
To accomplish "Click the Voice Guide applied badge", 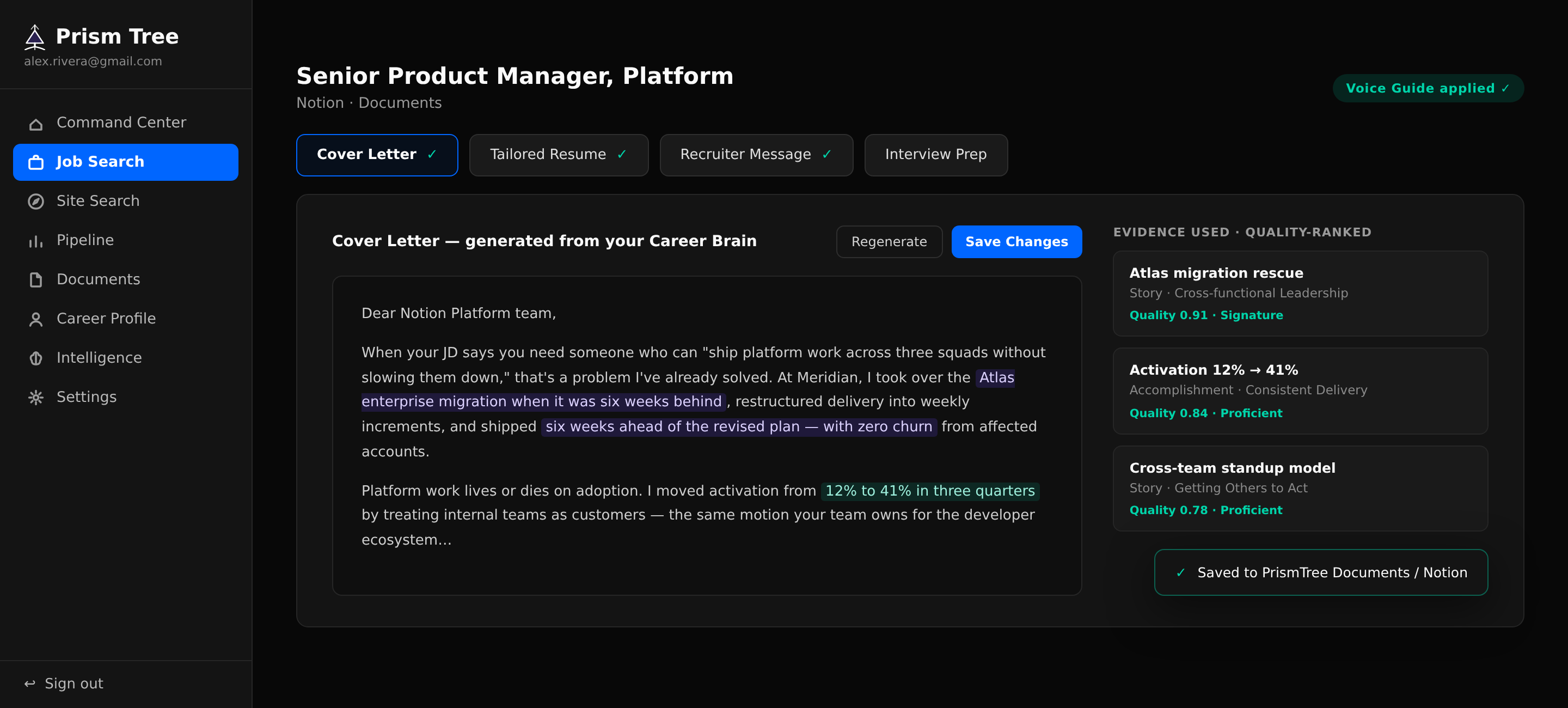I will (1428, 88).
